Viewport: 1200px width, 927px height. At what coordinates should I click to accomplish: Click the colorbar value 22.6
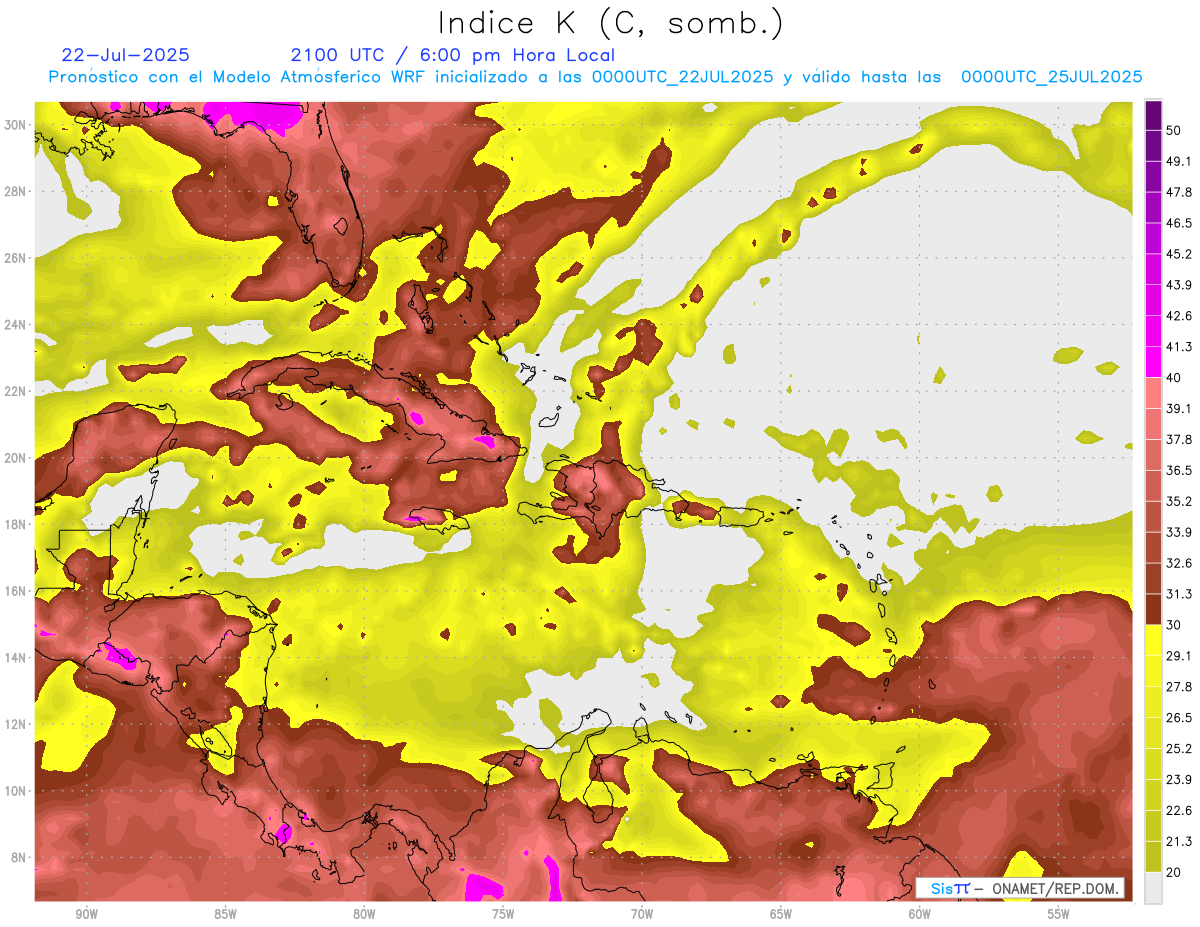coord(1178,810)
